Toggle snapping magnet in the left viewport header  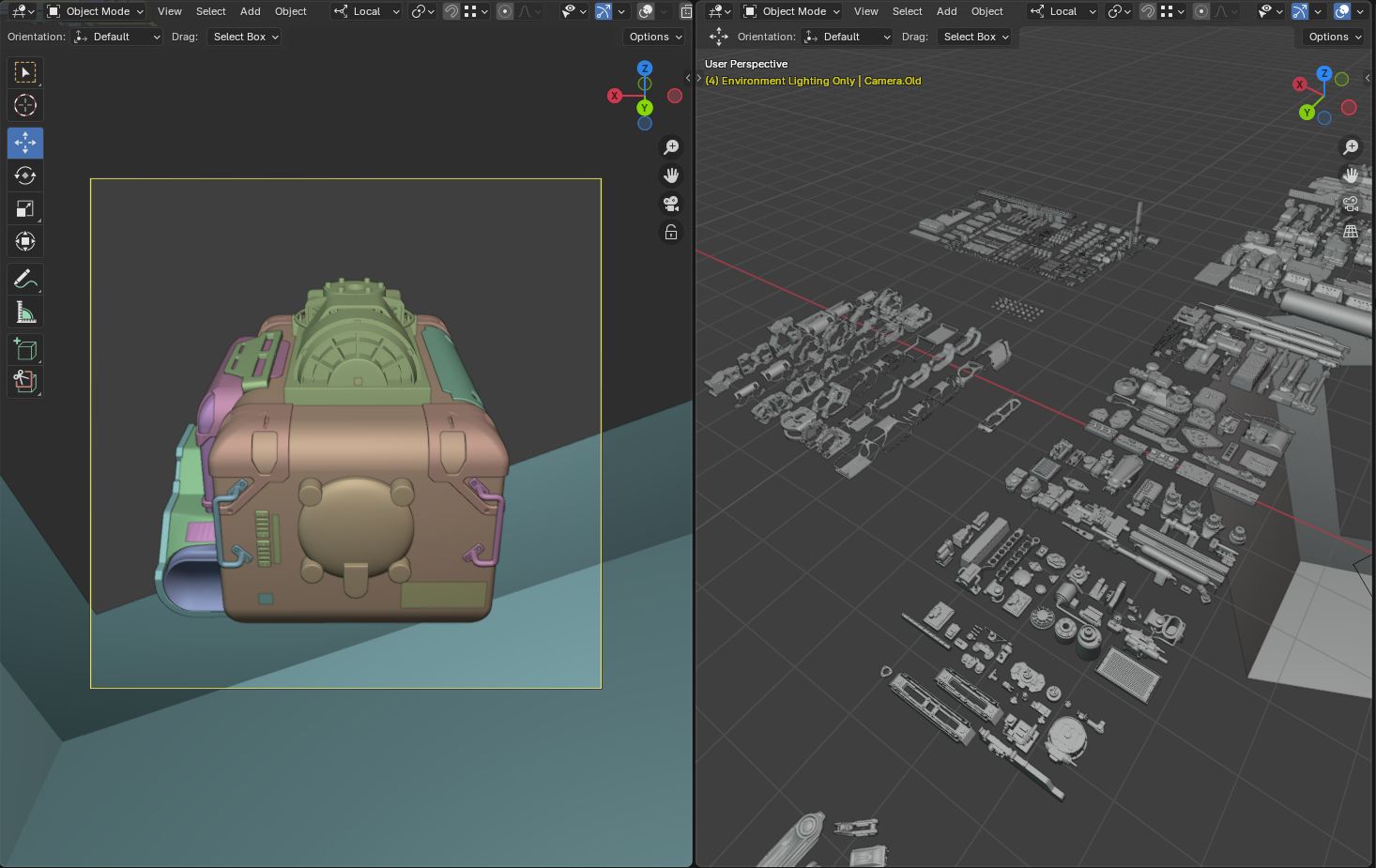(x=451, y=11)
